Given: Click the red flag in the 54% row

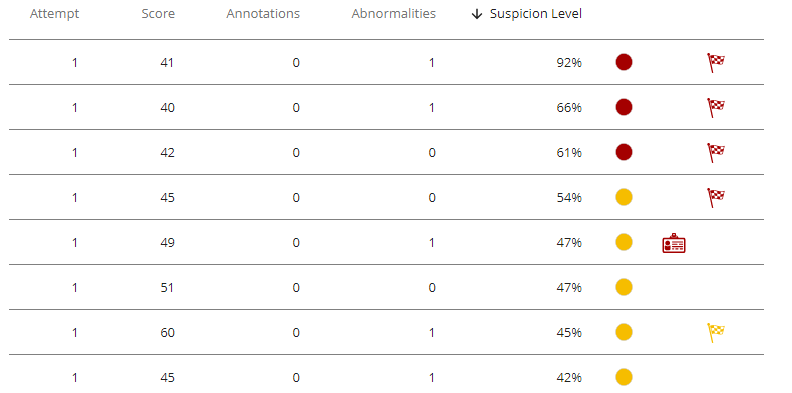Looking at the screenshot, I should point(715,198).
